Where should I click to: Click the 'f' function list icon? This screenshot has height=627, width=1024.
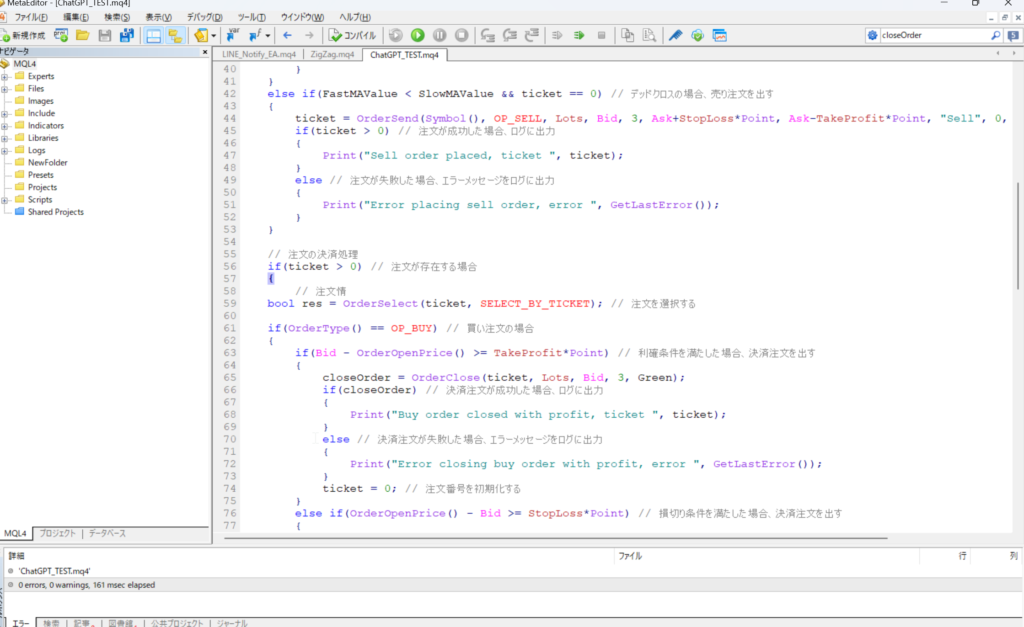tap(254, 35)
